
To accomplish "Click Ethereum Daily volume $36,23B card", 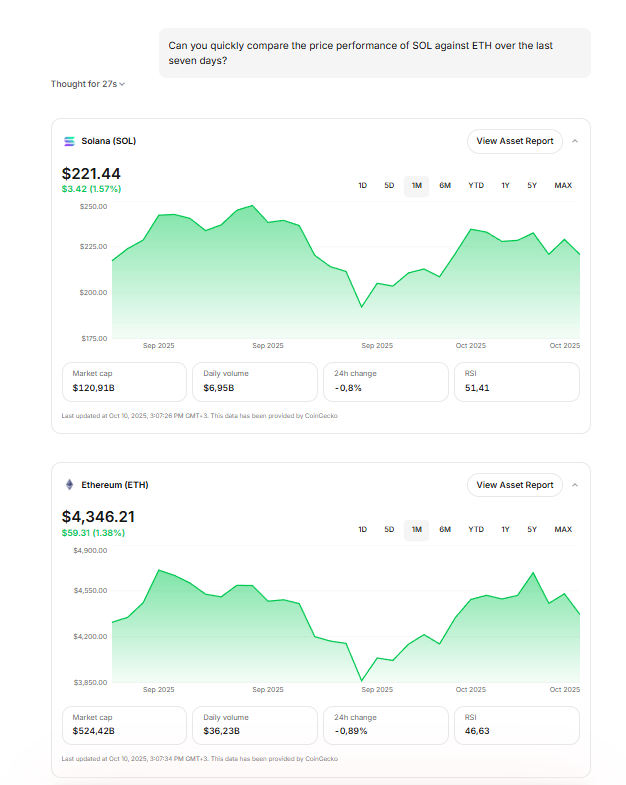I will [255, 725].
